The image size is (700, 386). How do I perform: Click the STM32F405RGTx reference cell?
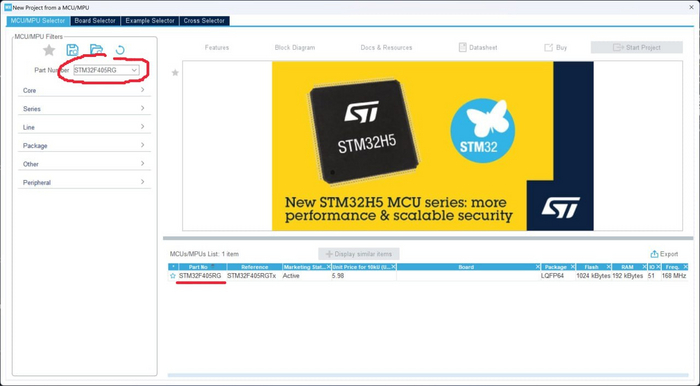251,276
